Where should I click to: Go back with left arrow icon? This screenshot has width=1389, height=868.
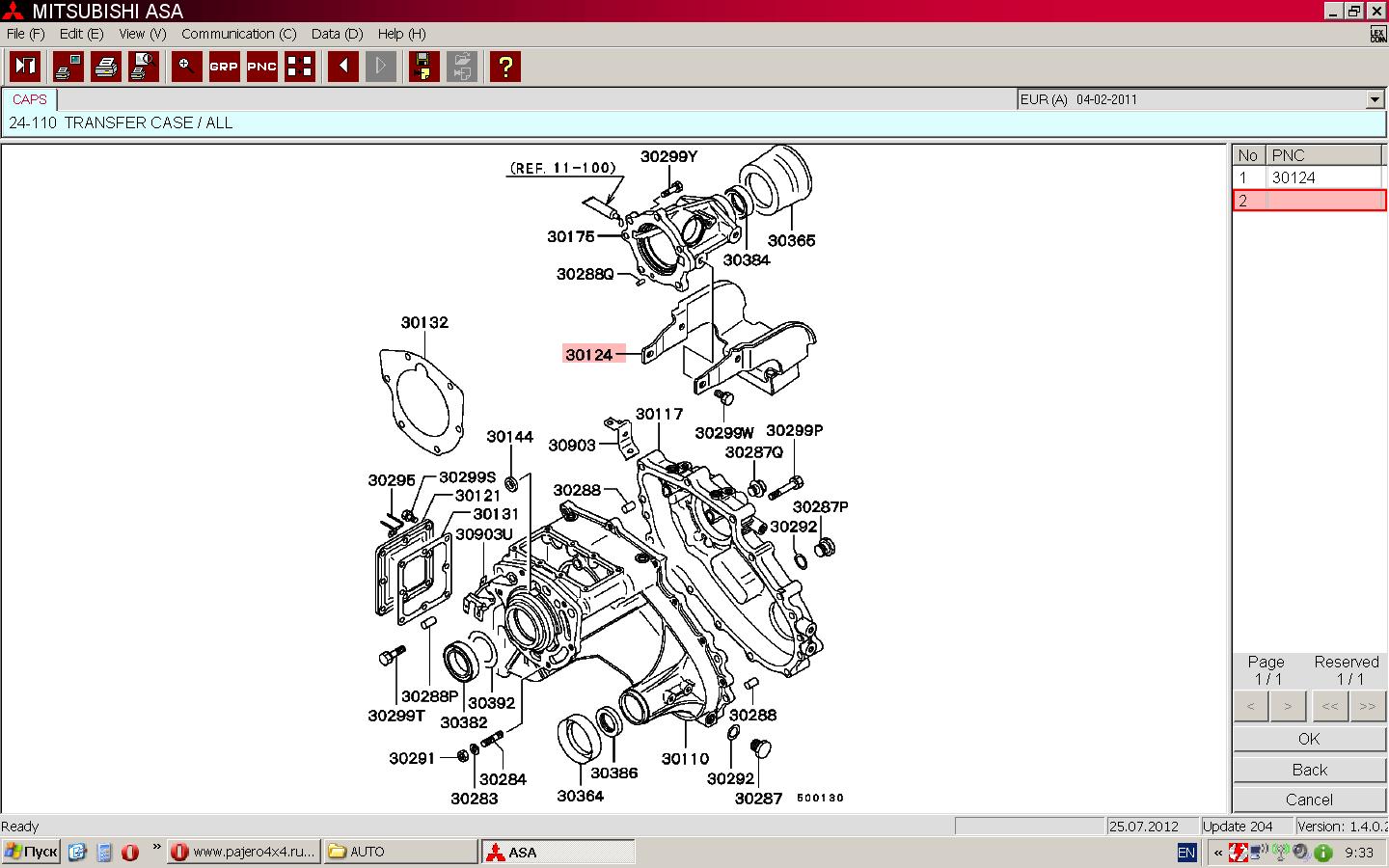tap(343, 67)
